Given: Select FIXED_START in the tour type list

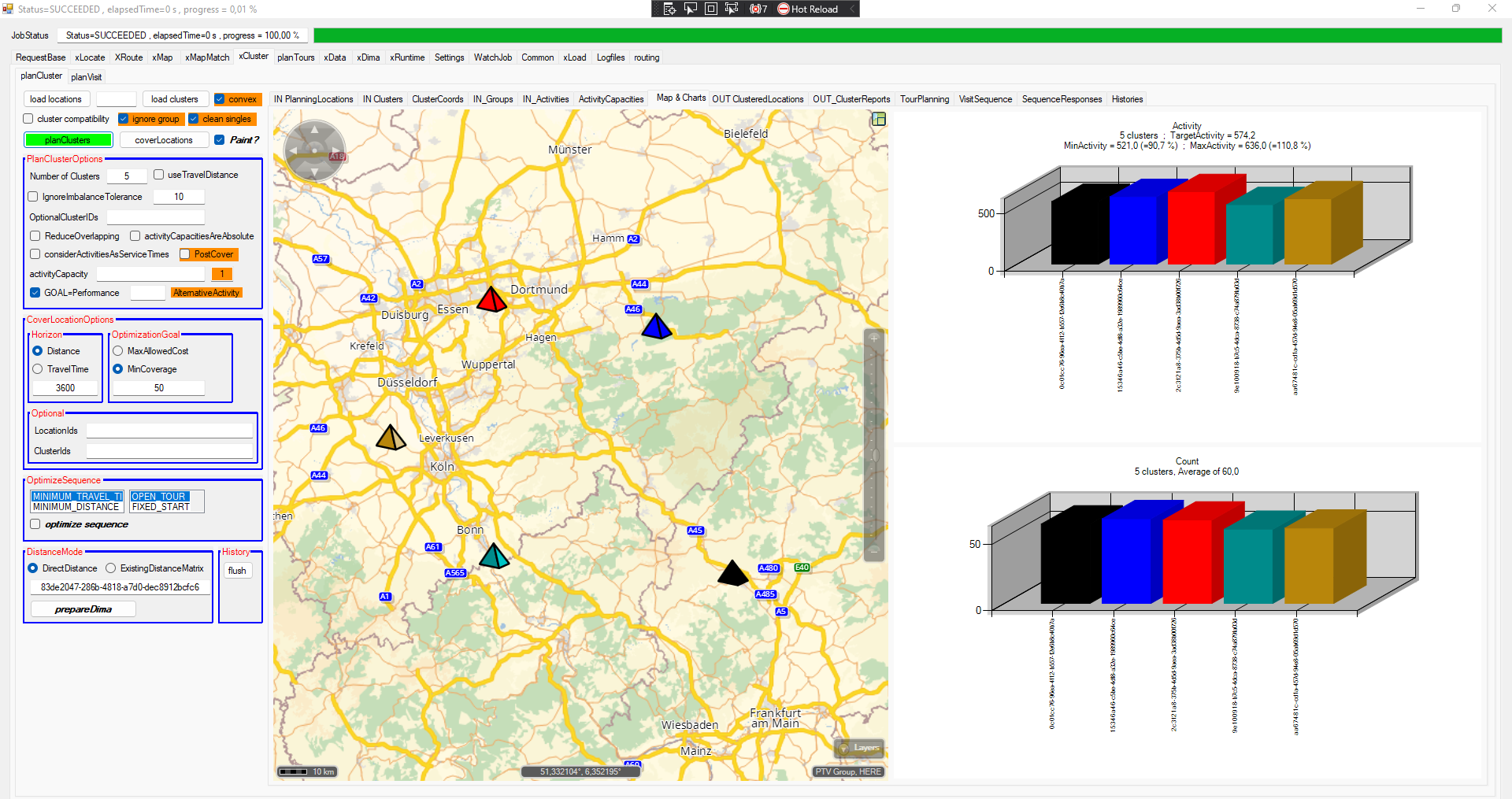Looking at the screenshot, I should pyautogui.click(x=161, y=507).
